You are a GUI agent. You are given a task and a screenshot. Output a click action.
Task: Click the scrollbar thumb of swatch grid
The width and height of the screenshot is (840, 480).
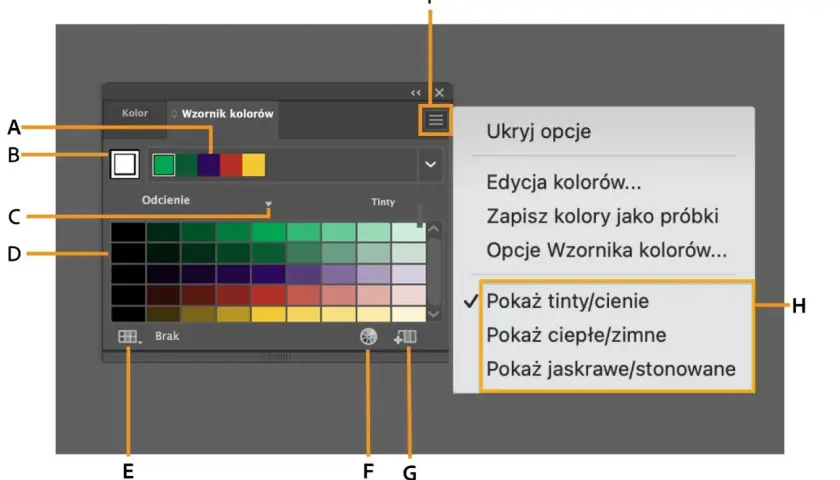click(x=434, y=272)
